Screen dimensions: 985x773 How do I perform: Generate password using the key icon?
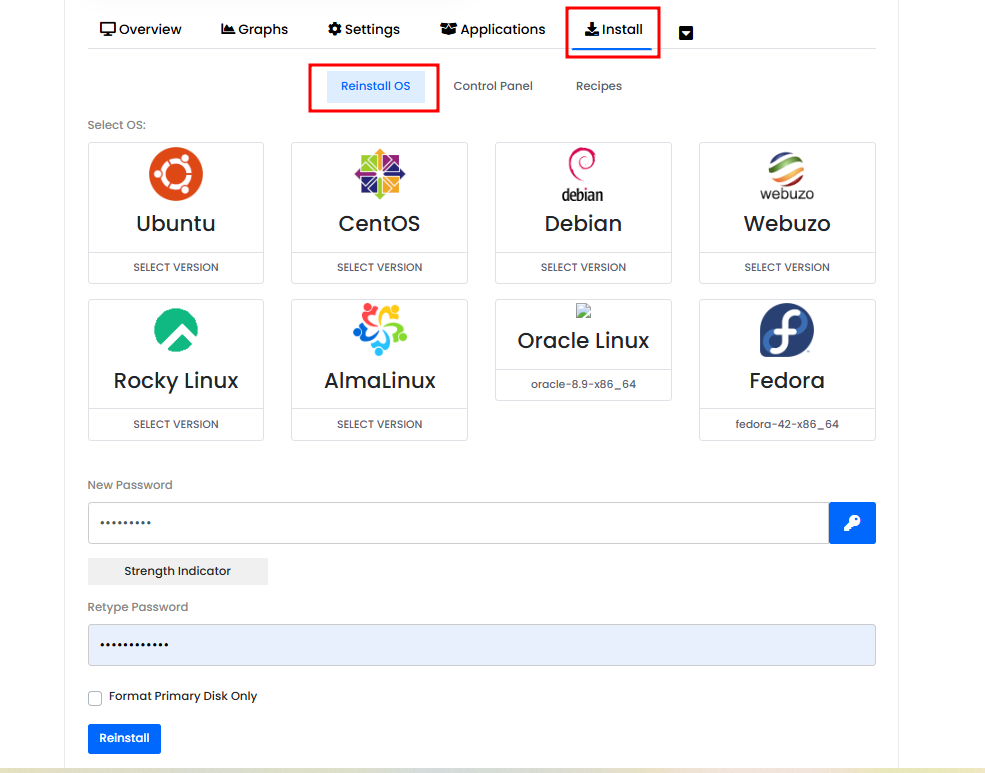pos(852,523)
